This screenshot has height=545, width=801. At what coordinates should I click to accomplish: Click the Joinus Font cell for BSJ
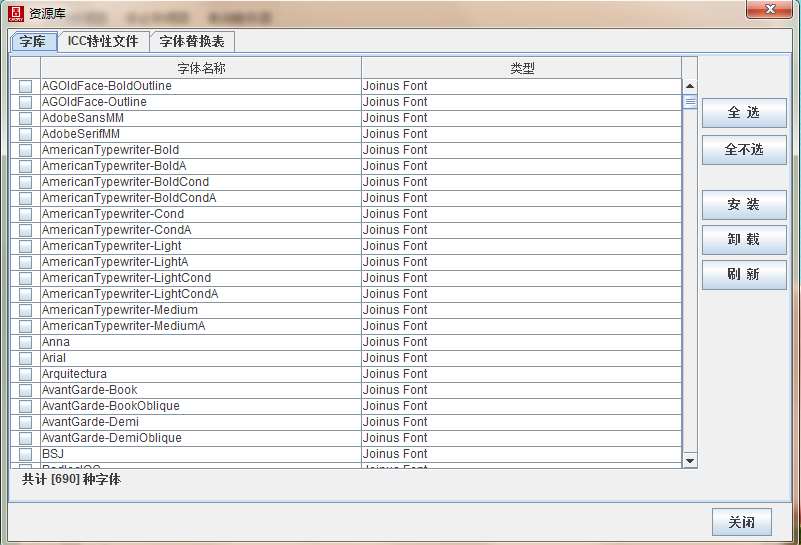[522, 454]
